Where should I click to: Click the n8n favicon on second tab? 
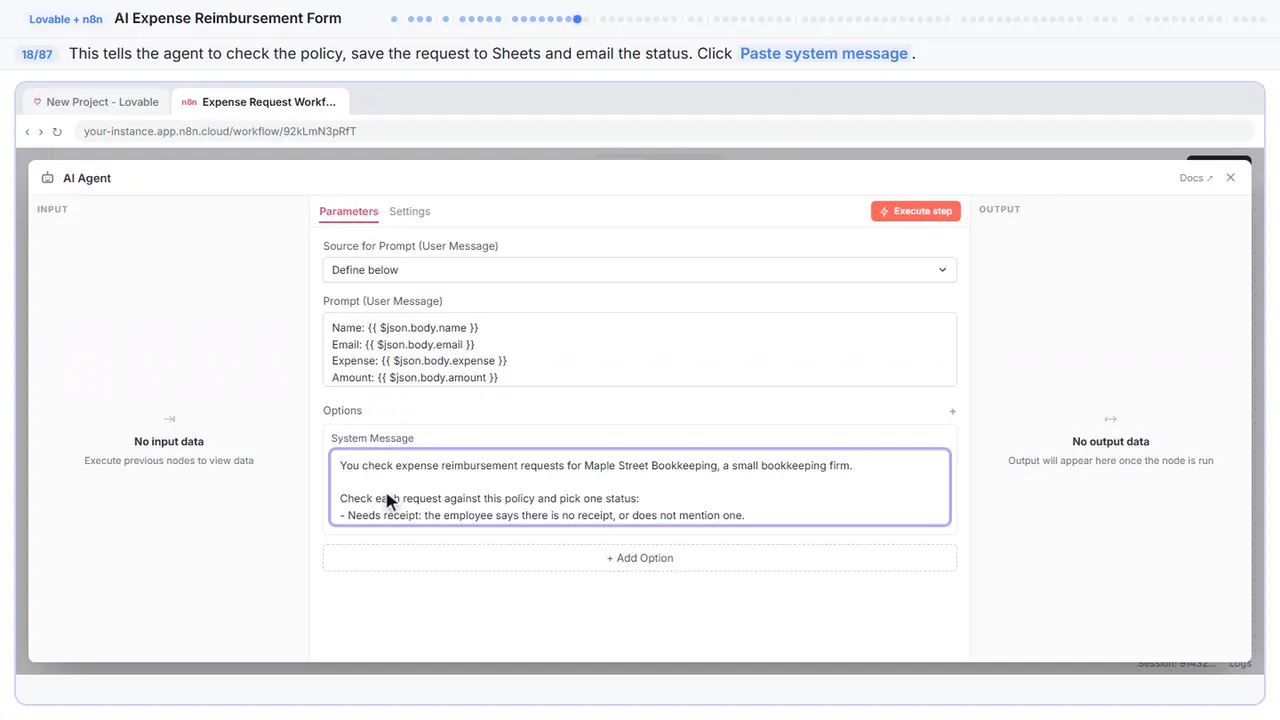pos(189,102)
